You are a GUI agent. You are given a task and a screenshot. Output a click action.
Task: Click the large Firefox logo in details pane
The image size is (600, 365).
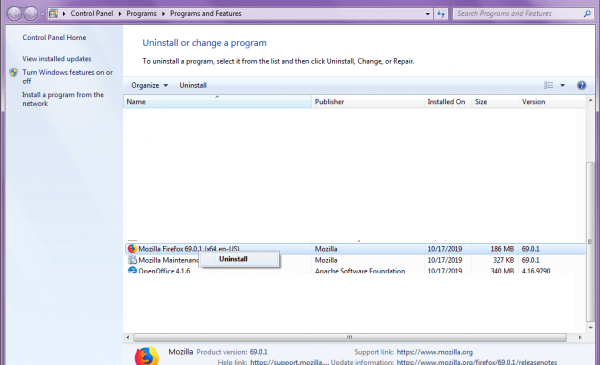click(147, 356)
